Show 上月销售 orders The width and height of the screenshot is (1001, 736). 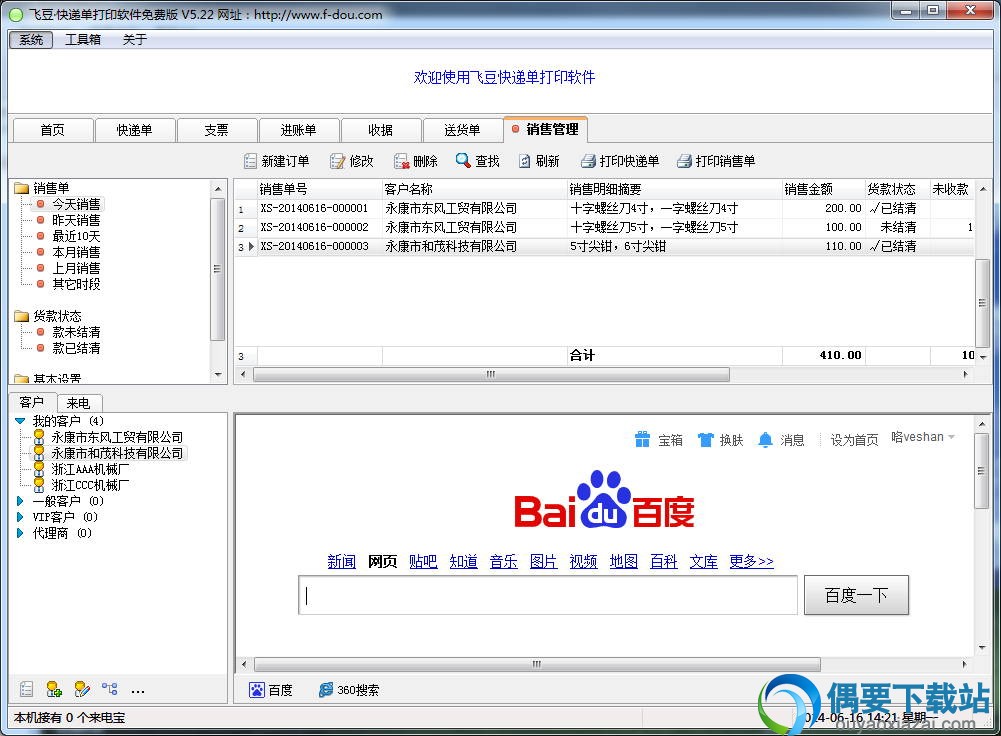[x=76, y=268]
